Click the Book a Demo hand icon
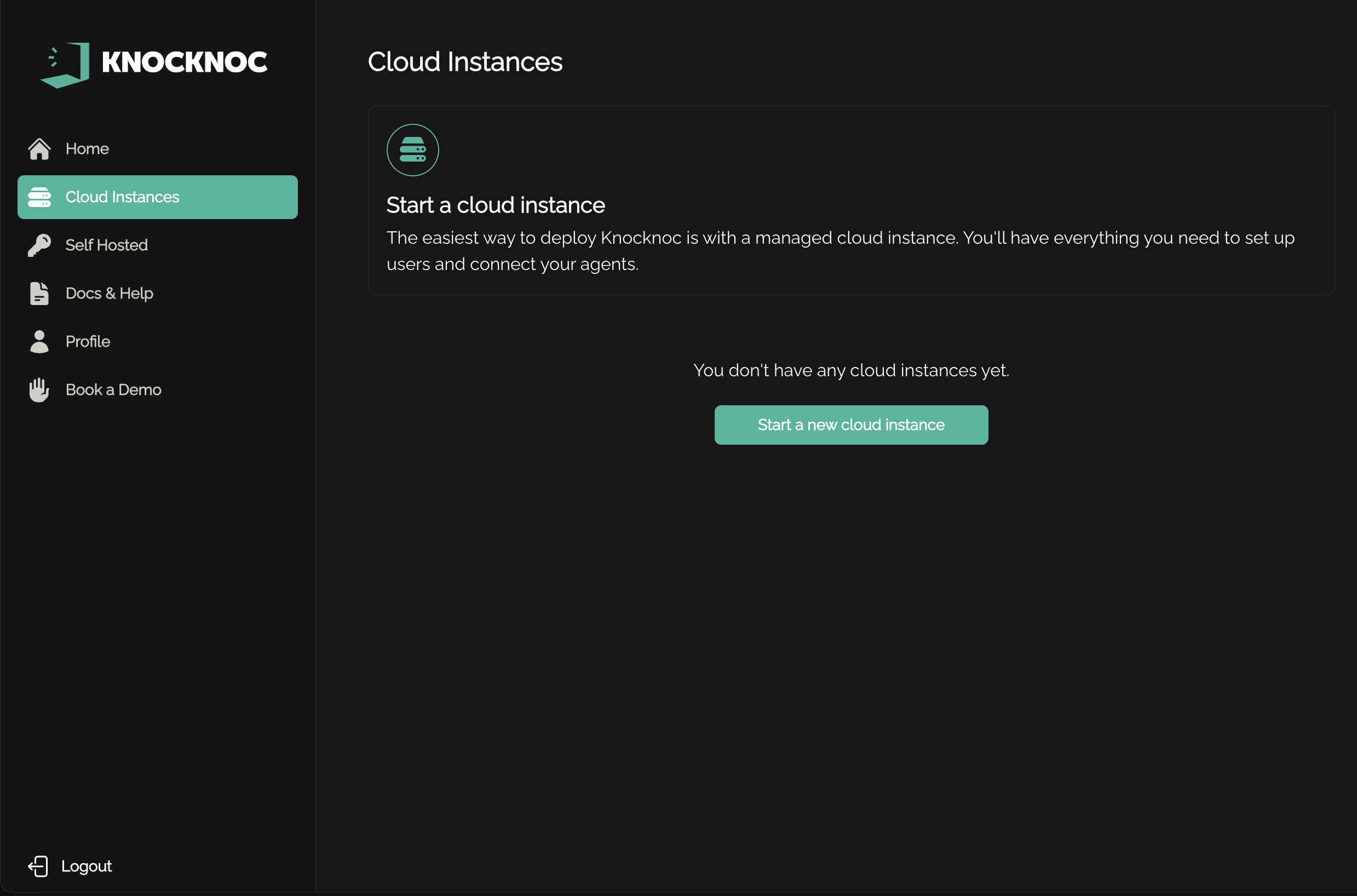 (39, 390)
